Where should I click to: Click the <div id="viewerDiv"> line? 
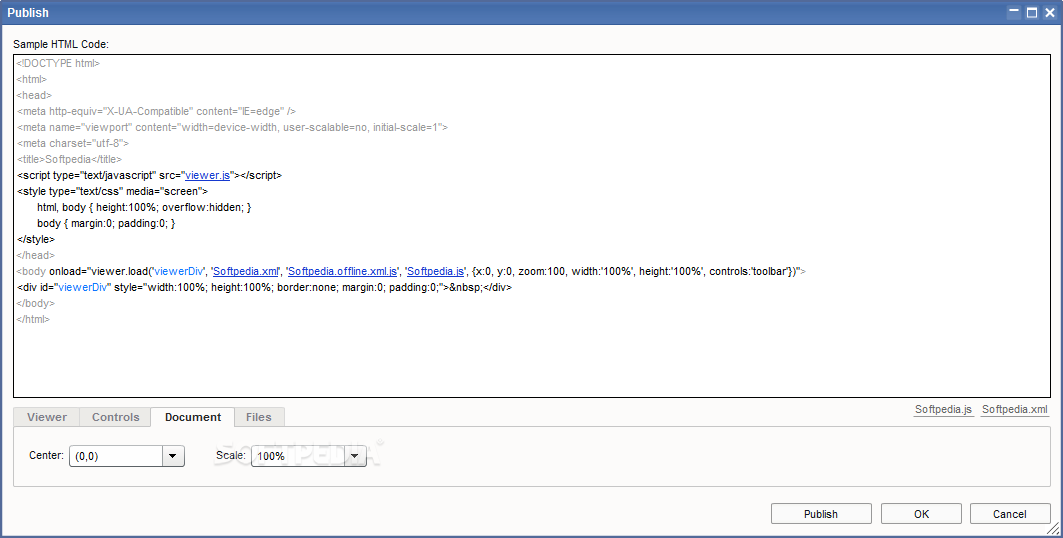coord(264,287)
